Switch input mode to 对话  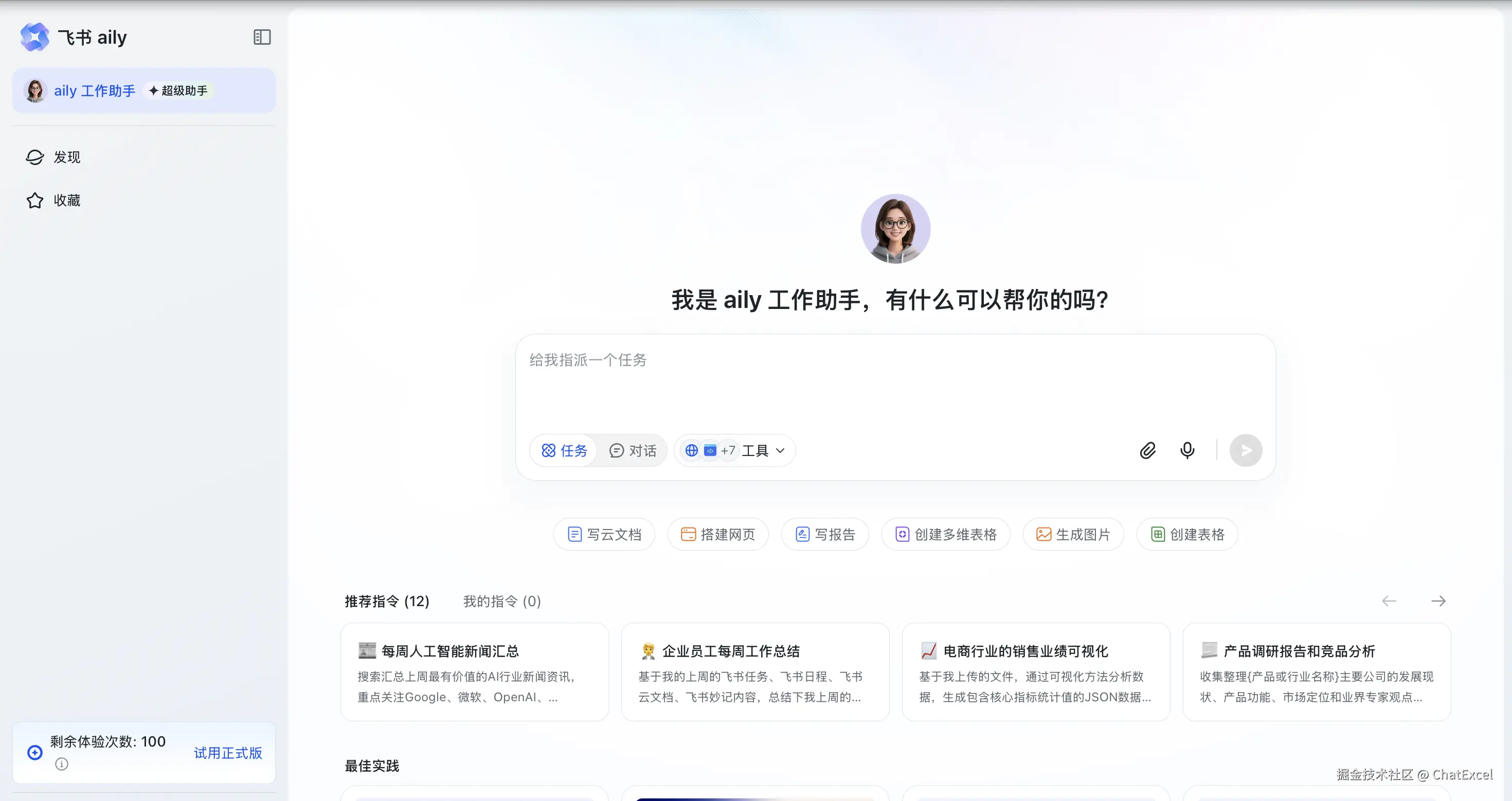(633, 451)
